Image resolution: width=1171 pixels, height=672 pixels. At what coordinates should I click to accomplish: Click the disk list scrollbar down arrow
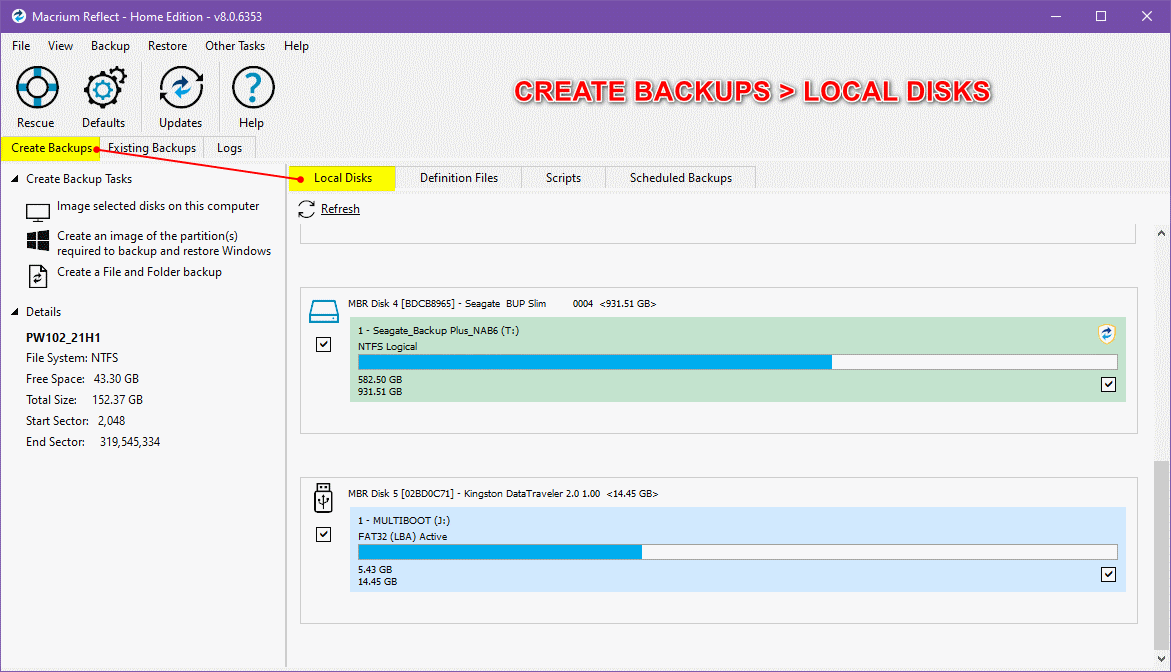point(1161,659)
